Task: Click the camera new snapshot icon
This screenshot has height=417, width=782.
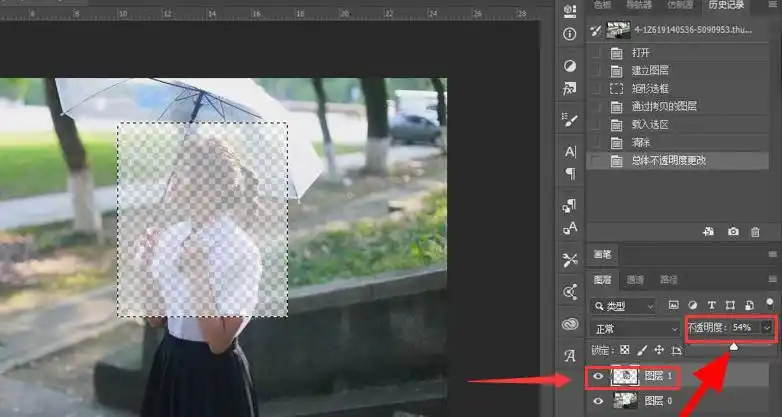Action: 733,232
